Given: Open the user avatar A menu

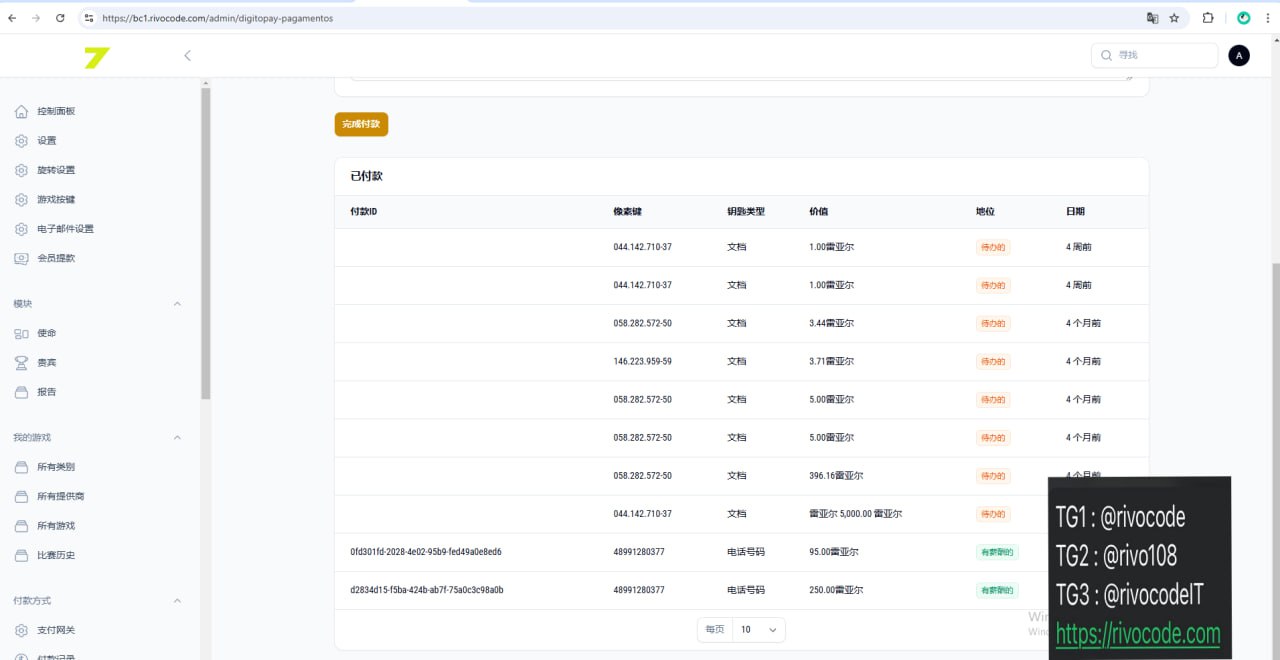Looking at the screenshot, I should (1239, 56).
